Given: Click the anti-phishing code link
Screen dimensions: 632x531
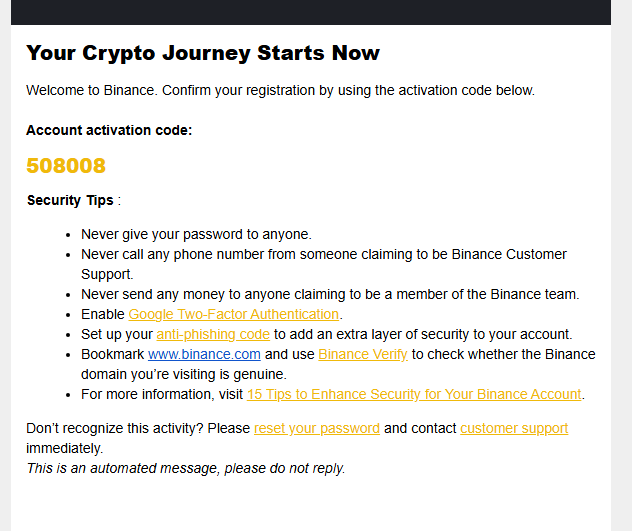Looking at the screenshot, I should click(212, 334).
